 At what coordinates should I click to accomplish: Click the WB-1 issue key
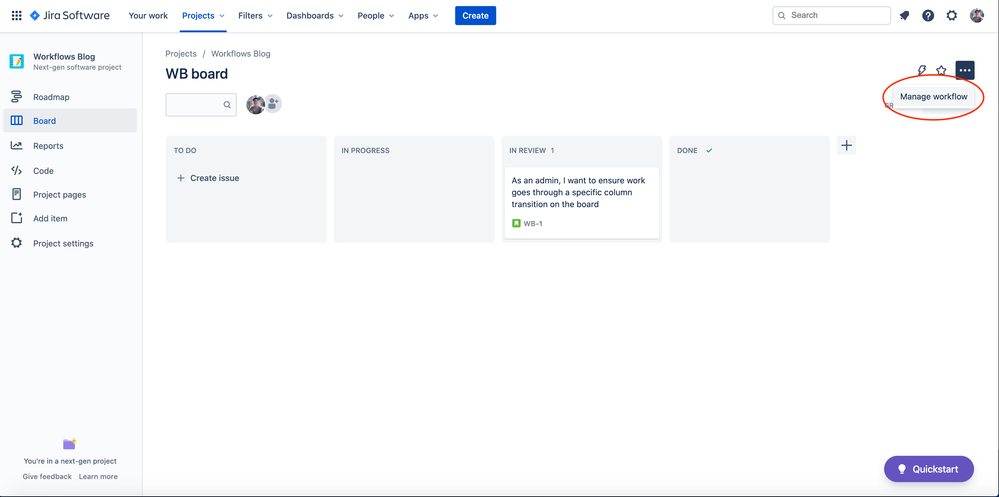[533, 224]
